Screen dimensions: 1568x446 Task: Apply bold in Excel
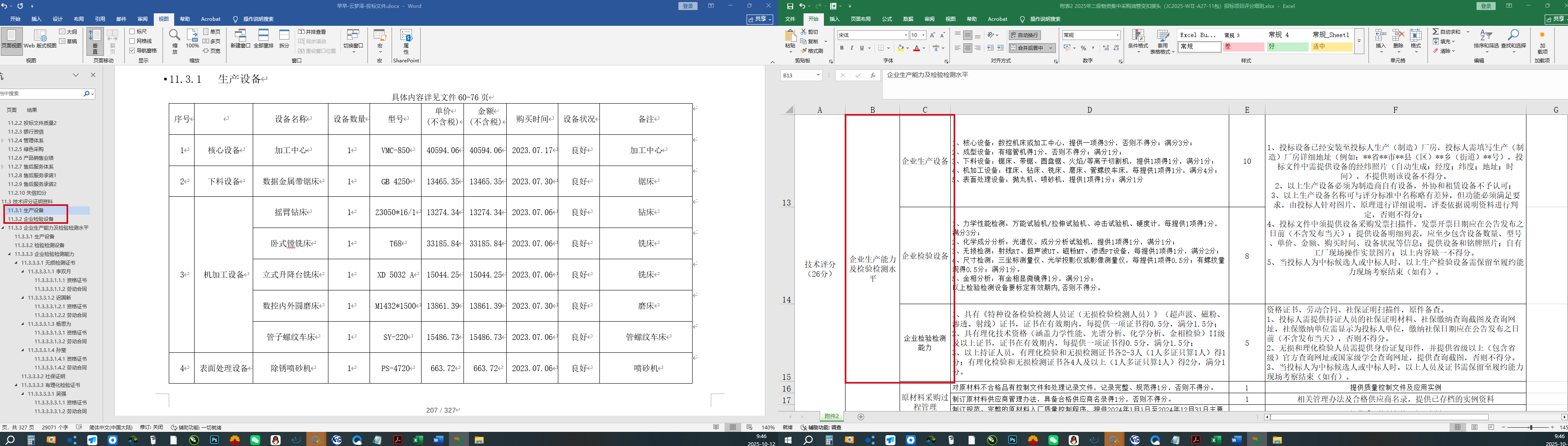pos(842,48)
